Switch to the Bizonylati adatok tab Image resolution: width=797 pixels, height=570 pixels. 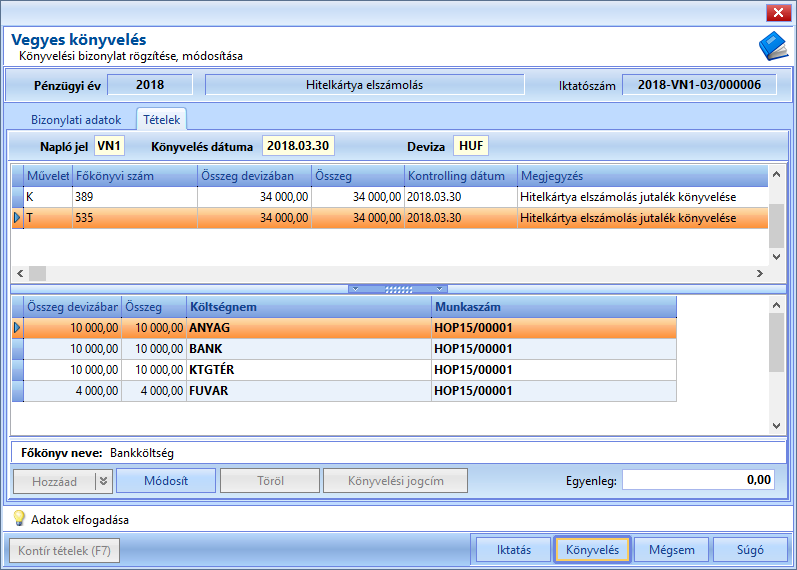(76, 120)
